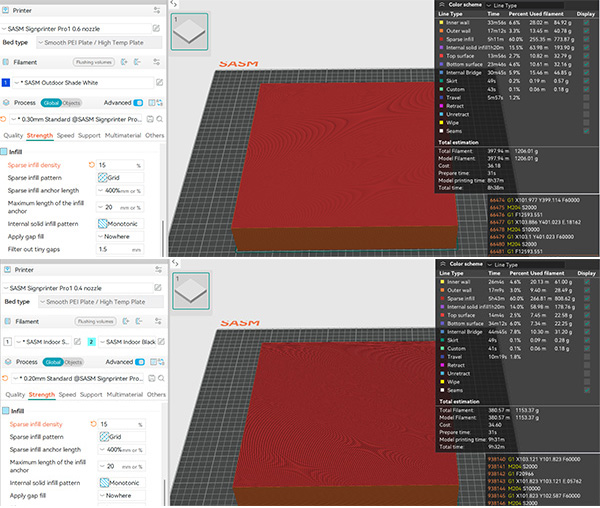Switch to Speed tab in 0.30mm profile
The image size is (600, 508).
pyautogui.click(x=65, y=135)
